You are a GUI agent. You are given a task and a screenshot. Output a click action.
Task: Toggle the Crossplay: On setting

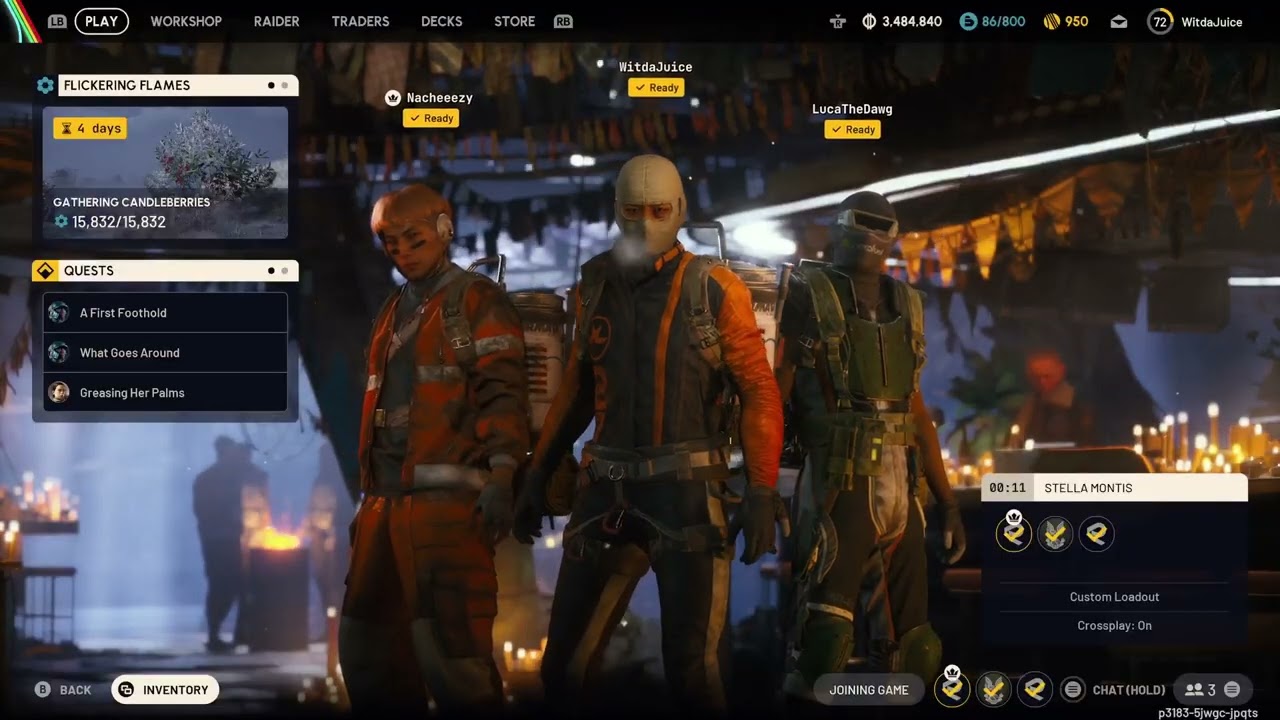(1114, 626)
